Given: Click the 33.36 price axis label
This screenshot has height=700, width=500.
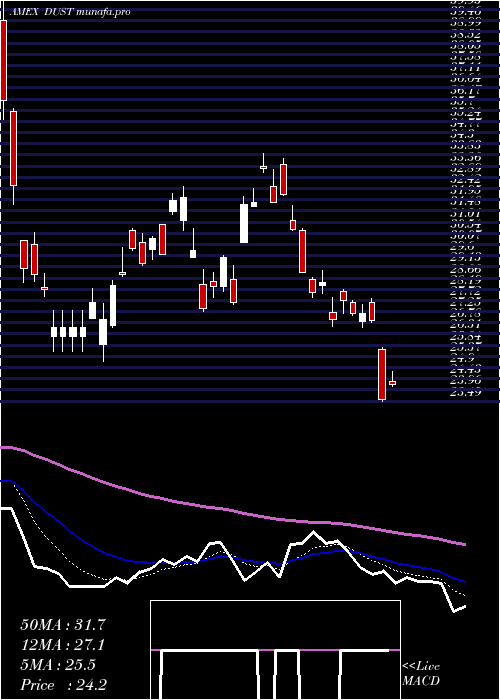Looking at the screenshot, I should tap(466, 157).
